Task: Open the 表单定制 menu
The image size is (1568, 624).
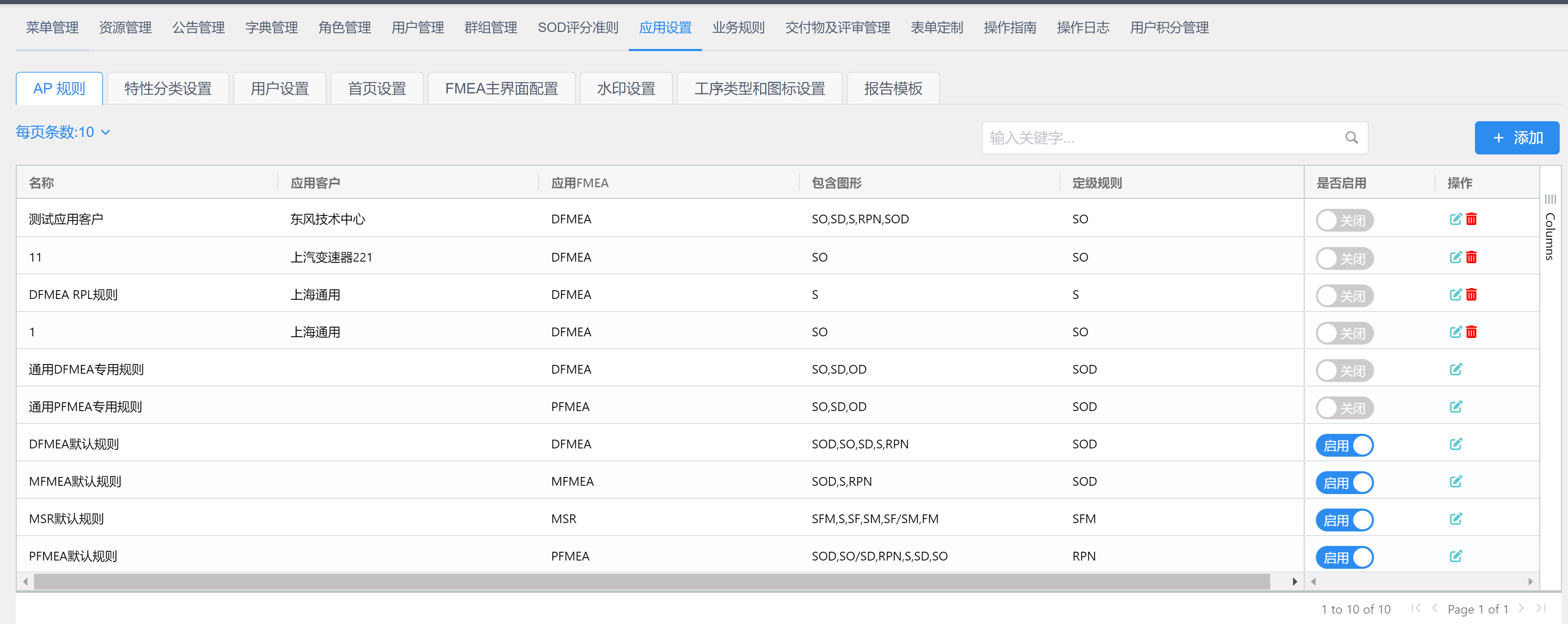Action: tap(937, 27)
